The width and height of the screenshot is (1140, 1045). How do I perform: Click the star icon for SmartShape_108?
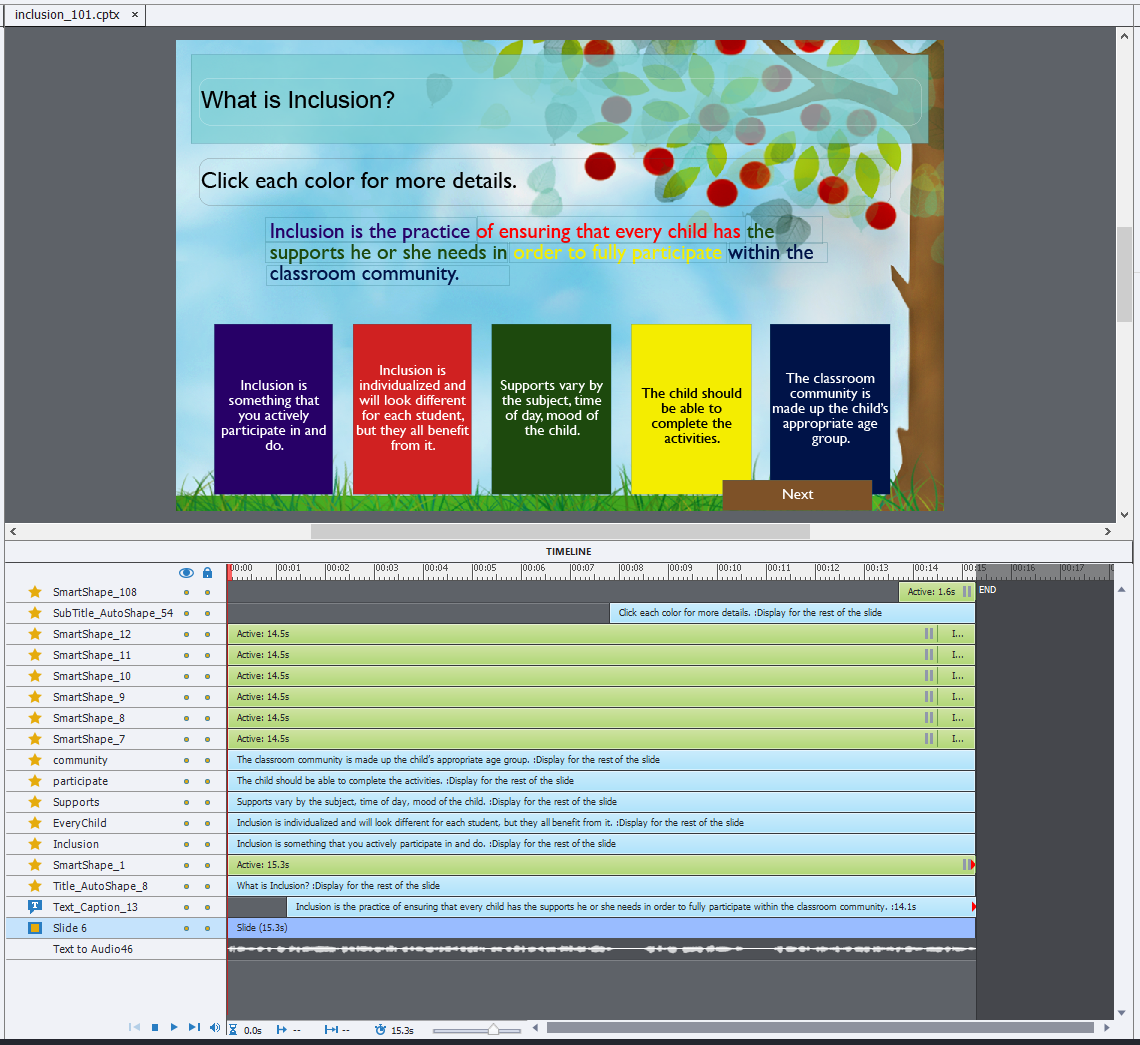pyautogui.click(x=35, y=592)
